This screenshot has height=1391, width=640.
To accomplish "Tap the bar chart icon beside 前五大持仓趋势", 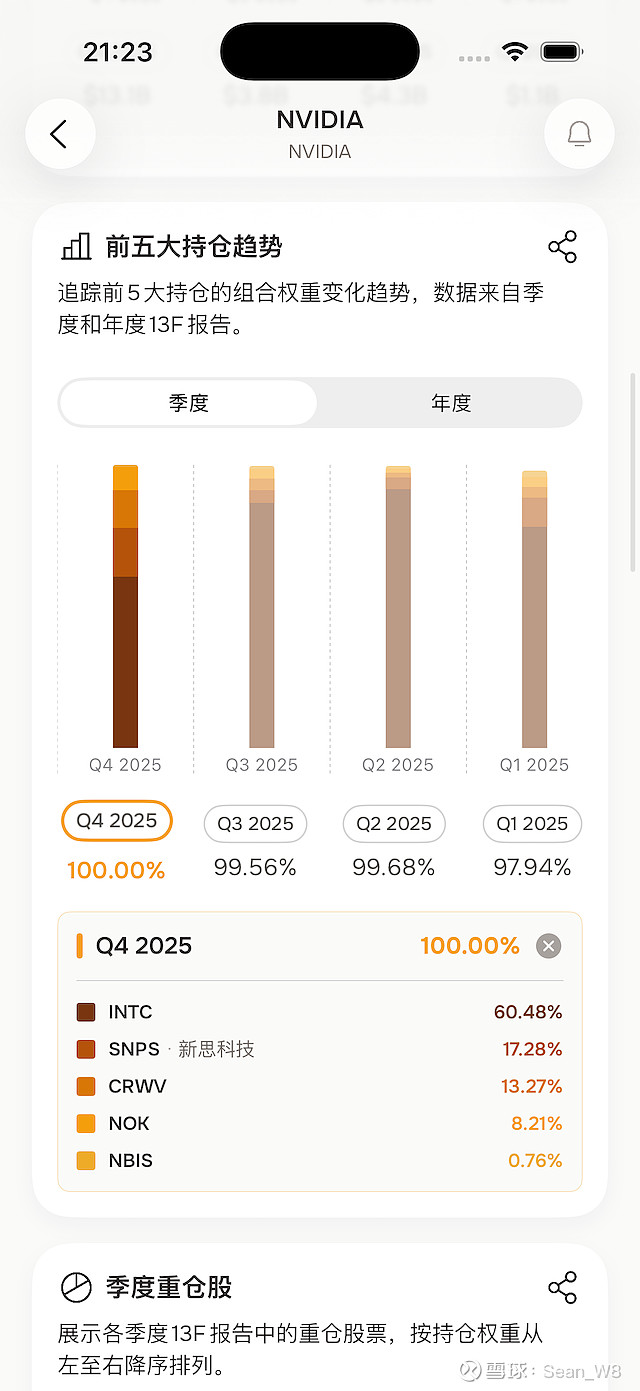I will (x=74, y=245).
